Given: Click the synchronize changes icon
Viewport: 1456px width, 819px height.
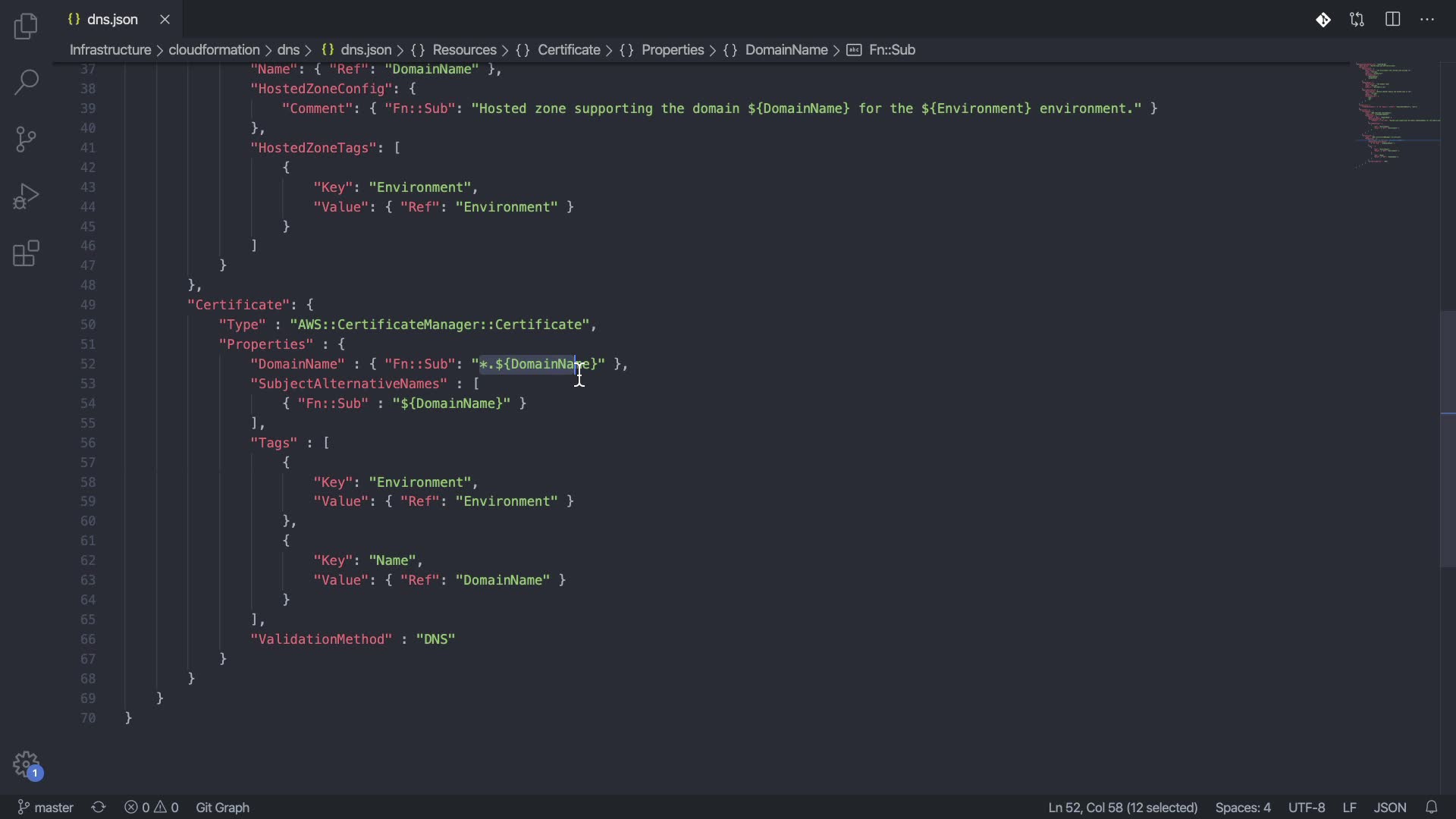Looking at the screenshot, I should coord(99,808).
